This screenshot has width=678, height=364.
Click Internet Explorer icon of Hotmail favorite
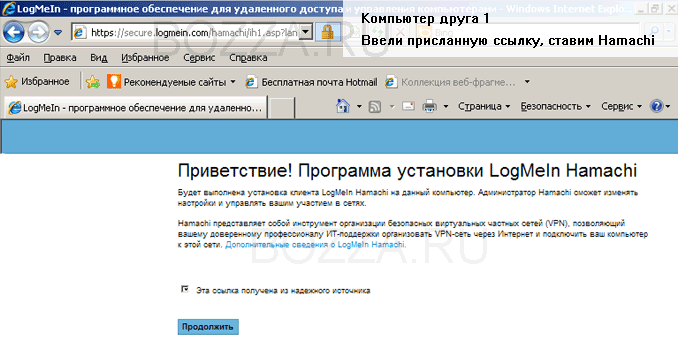251,82
